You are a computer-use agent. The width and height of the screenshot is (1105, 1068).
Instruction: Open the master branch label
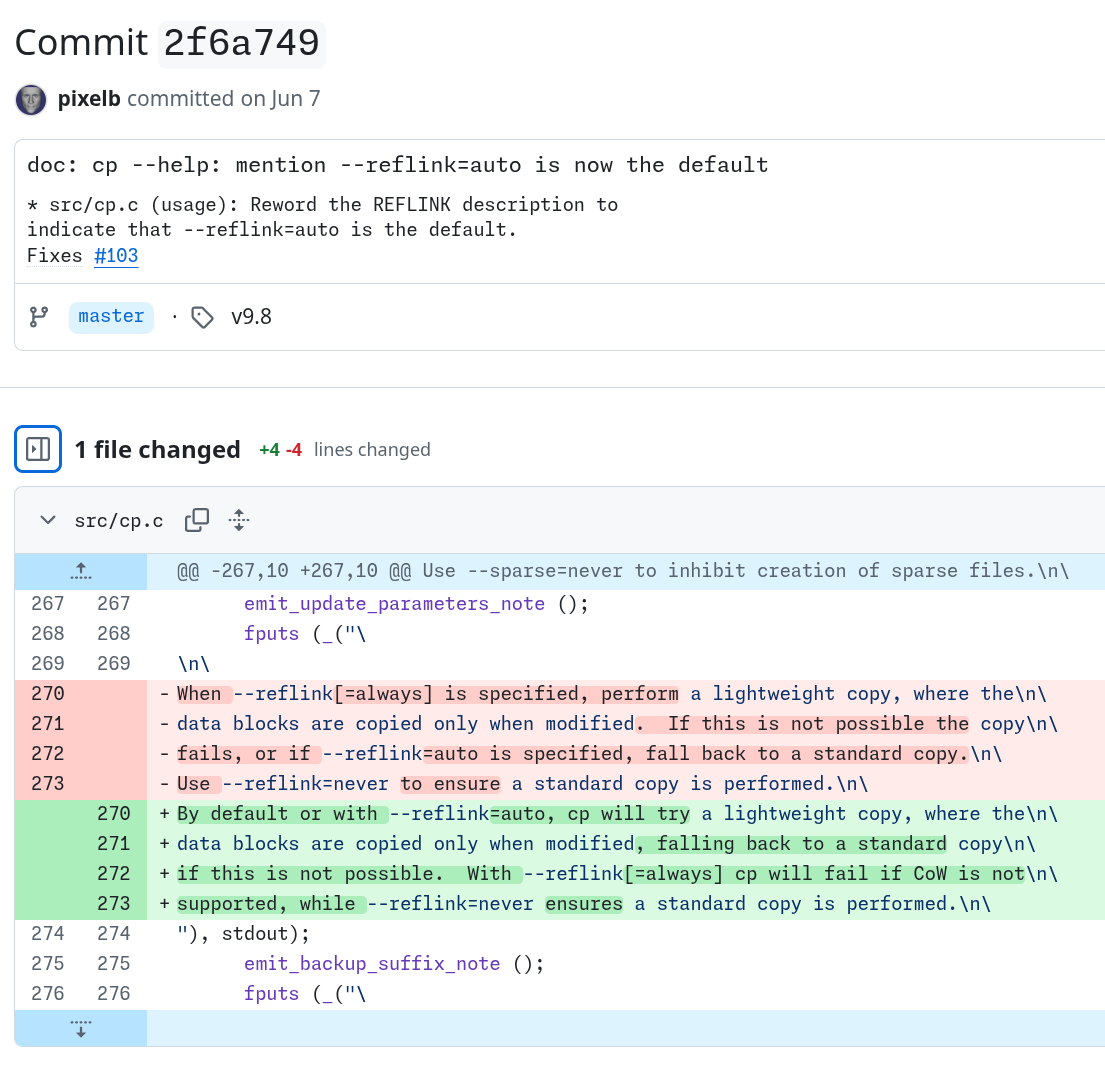tap(111, 317)
